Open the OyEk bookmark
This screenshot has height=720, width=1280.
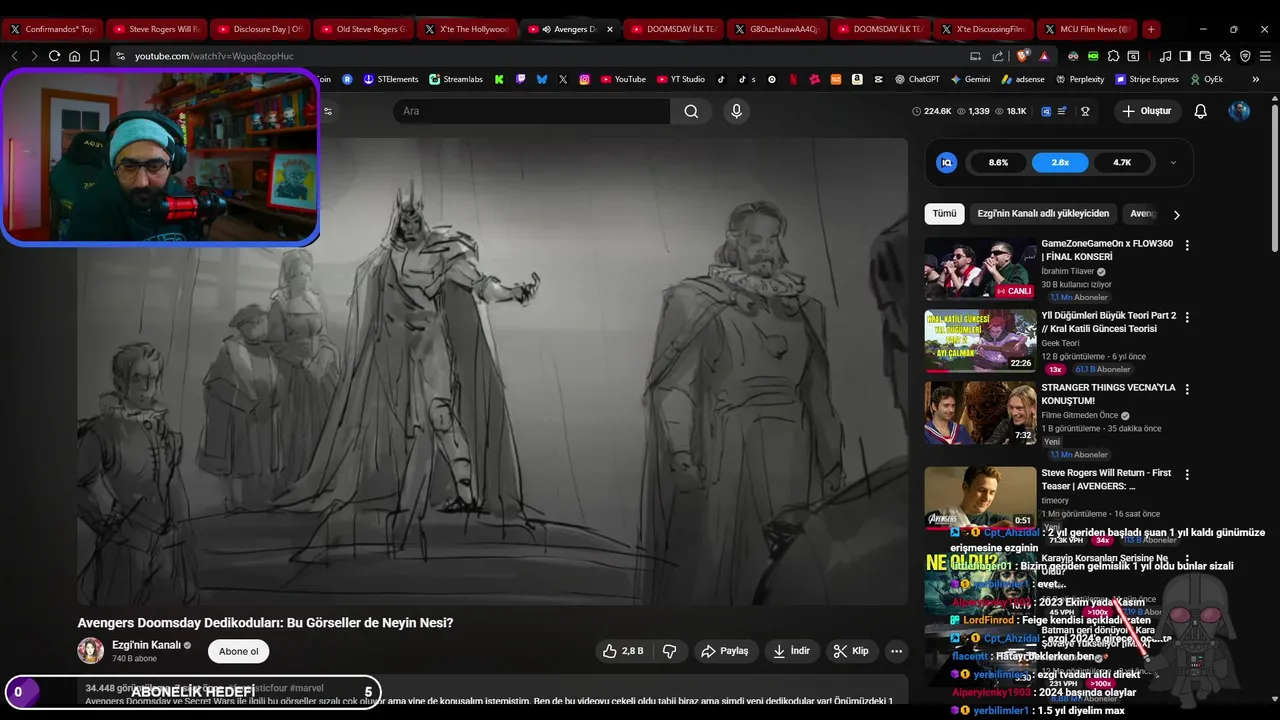(1206, 79)
